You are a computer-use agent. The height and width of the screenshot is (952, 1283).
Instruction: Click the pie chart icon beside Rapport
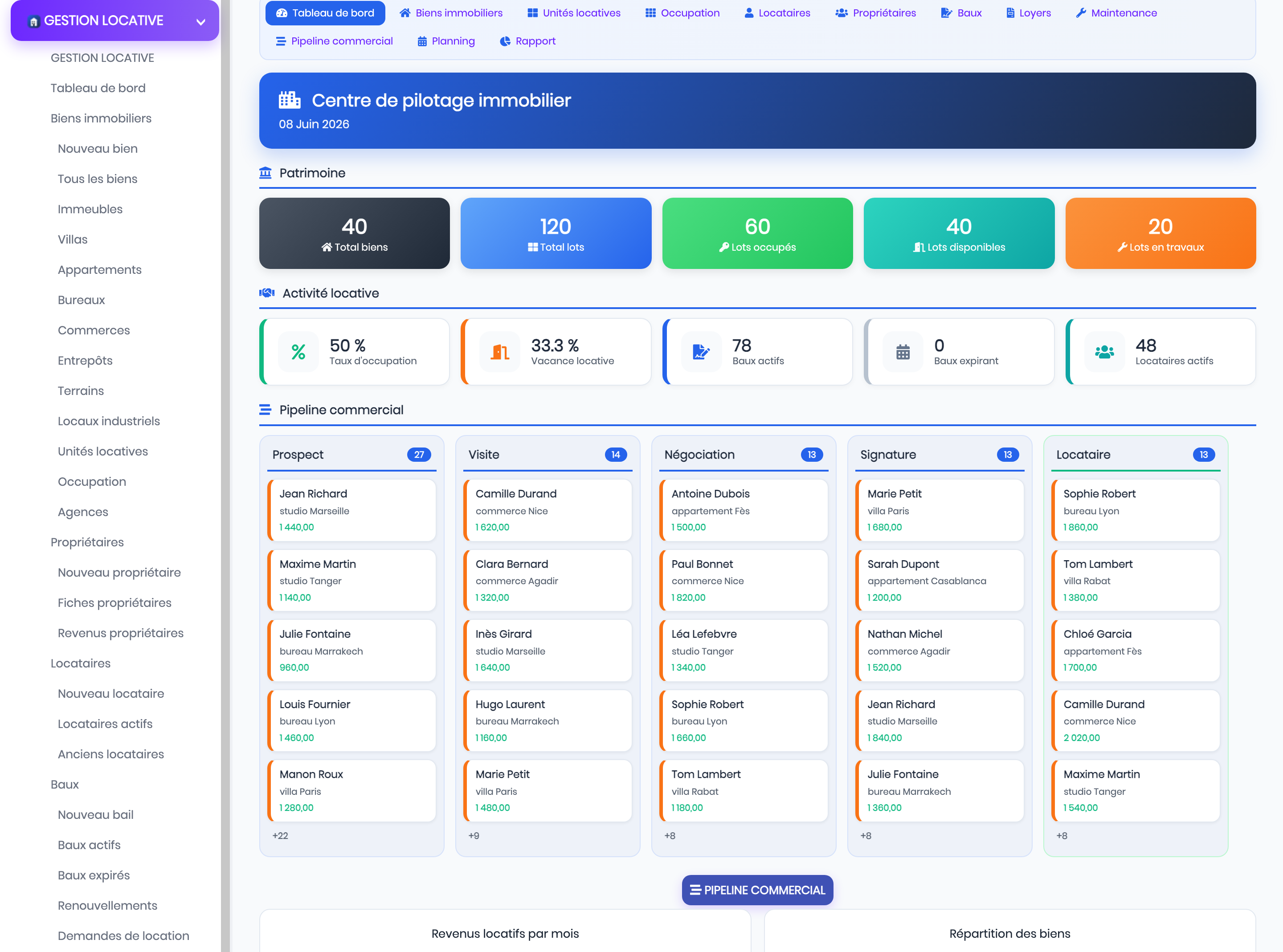click(505, 41)
